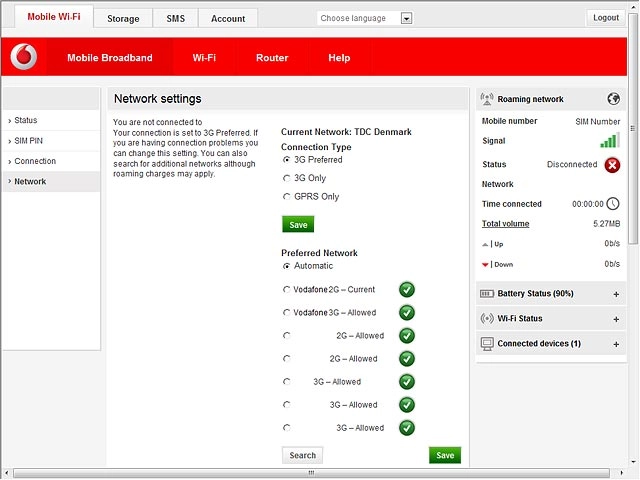Image resolution: width=640 pixels, height=480 pixels.
Task: Click the red disconnected status icon
Action: pyautogui.click(x=612, y=165)
